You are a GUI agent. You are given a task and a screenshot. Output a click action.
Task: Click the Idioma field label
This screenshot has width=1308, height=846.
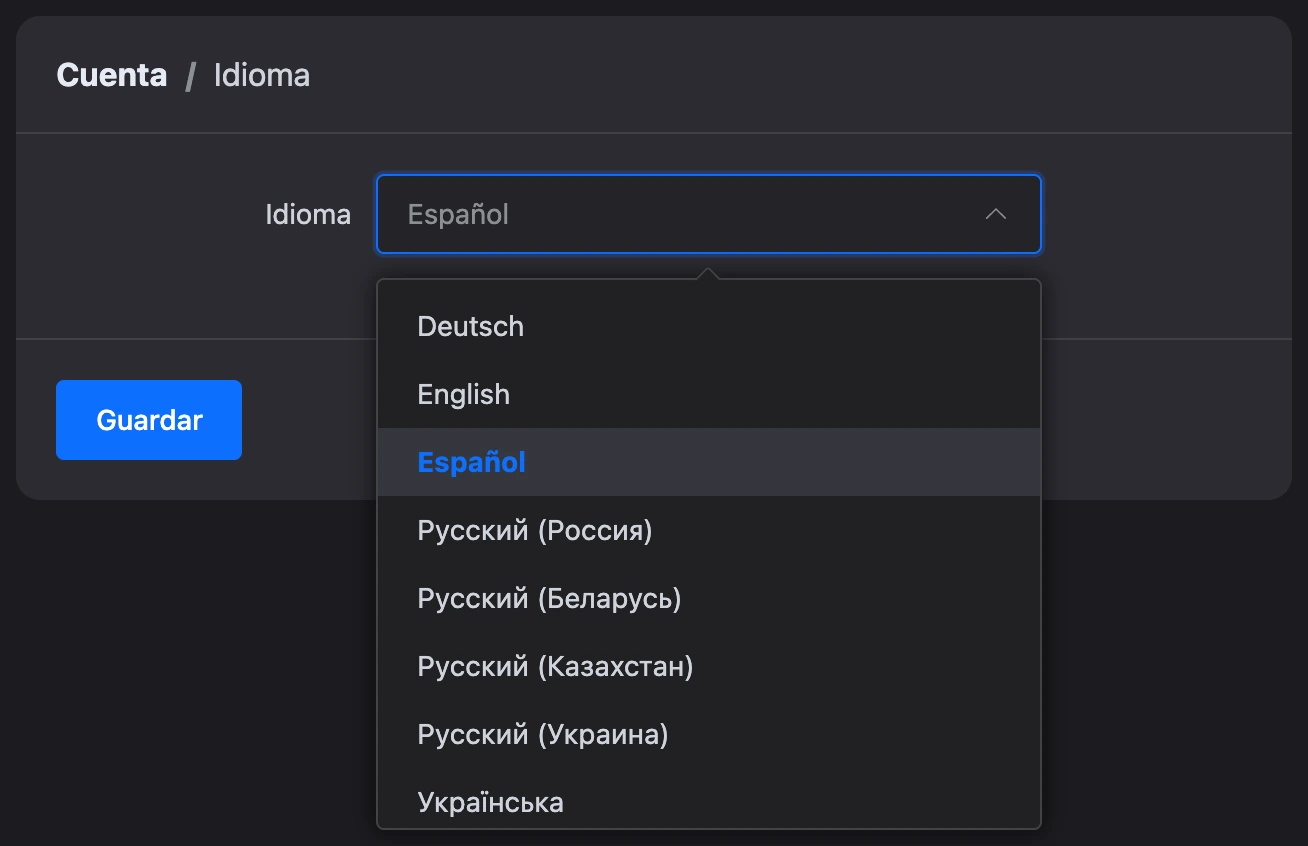tap(308, 214)
